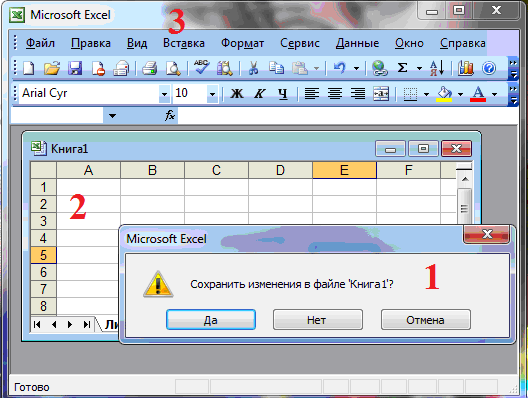Toggle italic К formatting

point(260,93)
